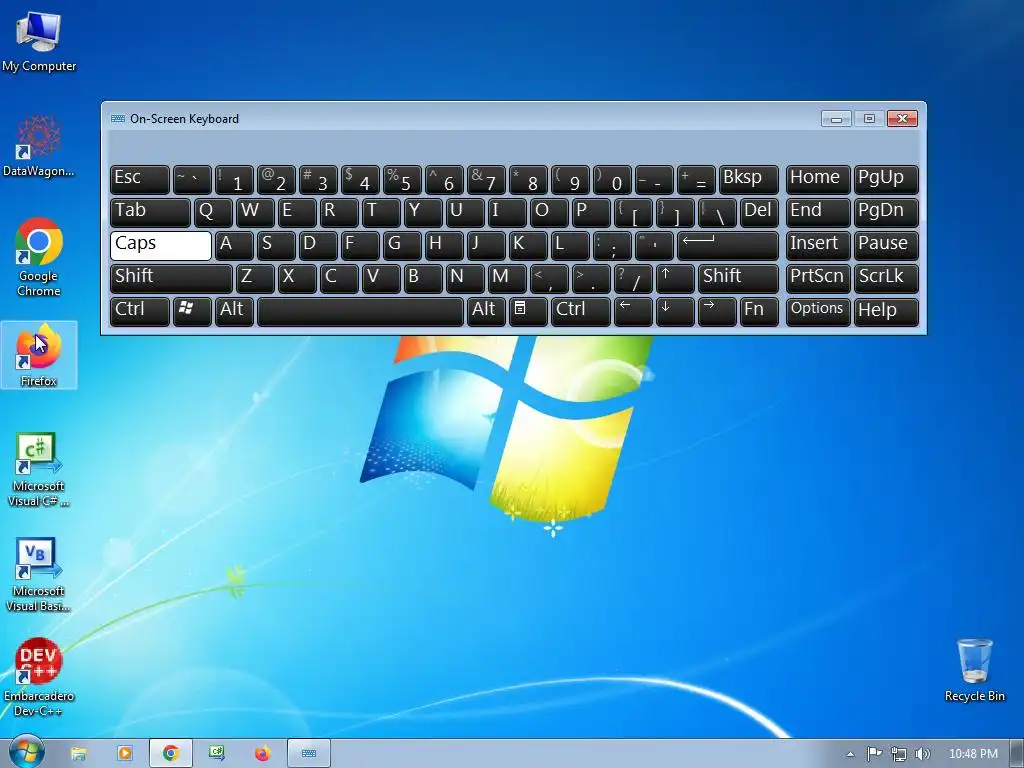Open keyboard Options

[818, 312]
